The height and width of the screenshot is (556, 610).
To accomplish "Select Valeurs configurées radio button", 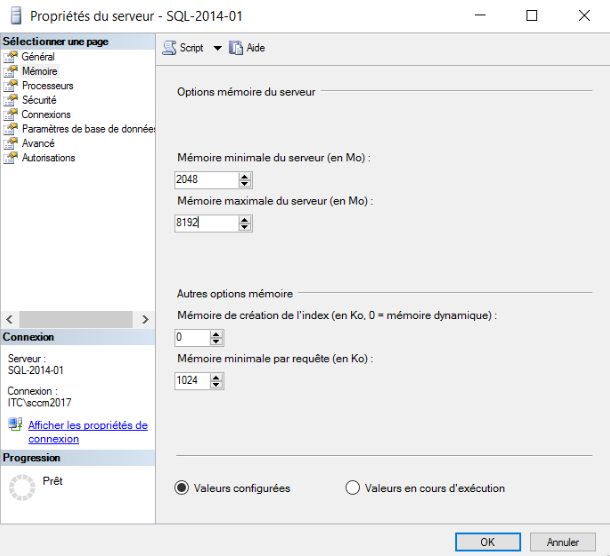I will click(x=182, y=488).
